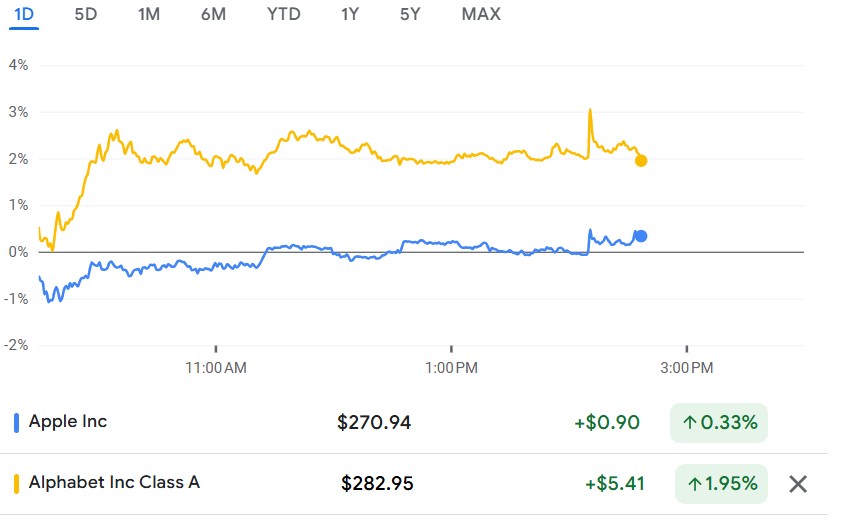This screenshot has height=524, width=845.
Task: Click the Apple $270.94 price
Action: coord(374,423)
